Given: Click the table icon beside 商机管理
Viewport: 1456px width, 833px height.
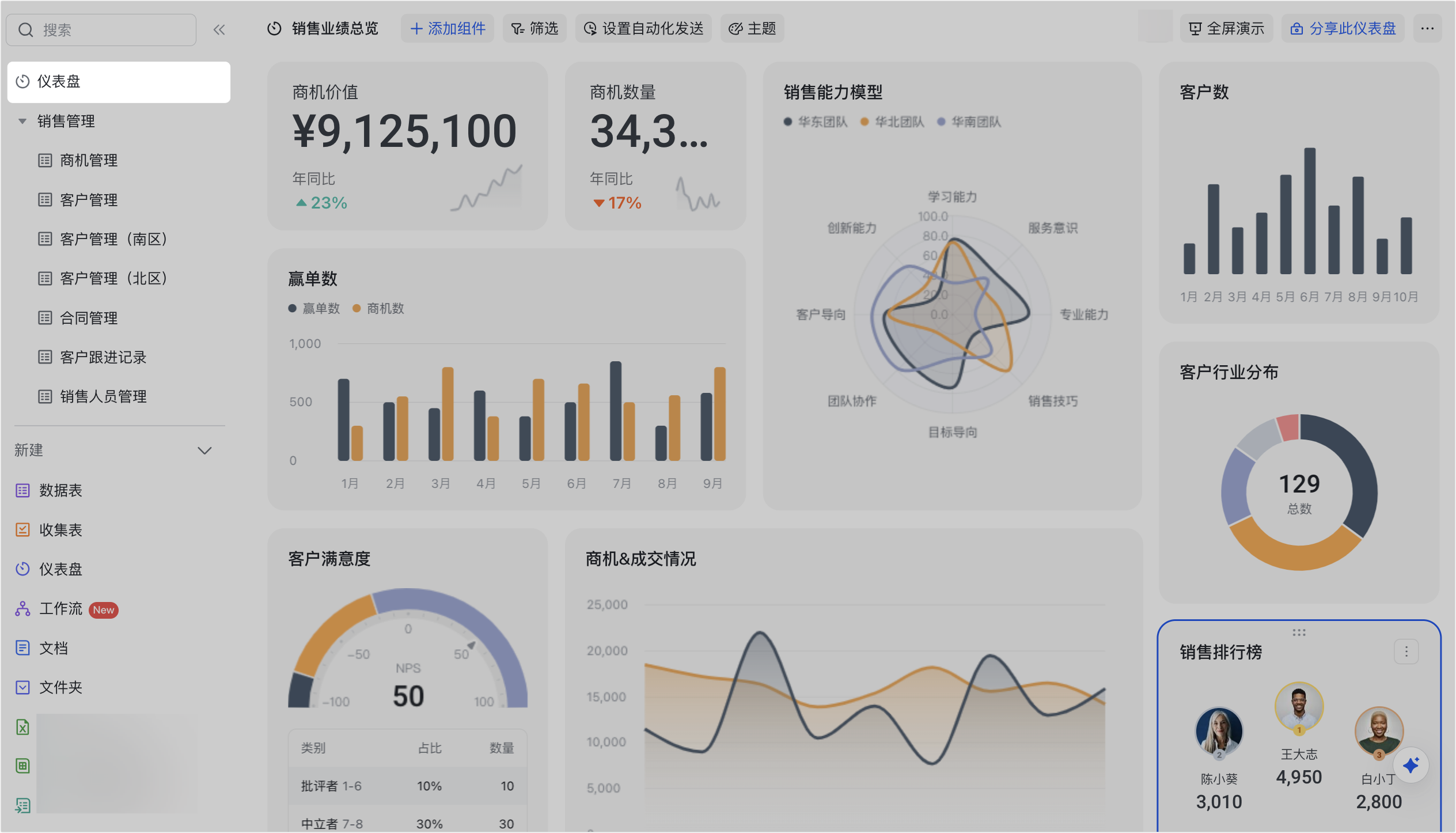Looking at the screenshot, I should coord(45,161).
